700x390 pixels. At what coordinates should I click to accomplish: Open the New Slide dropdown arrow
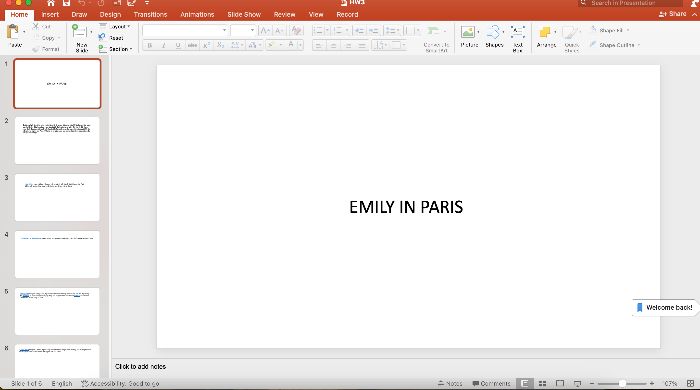91,32
